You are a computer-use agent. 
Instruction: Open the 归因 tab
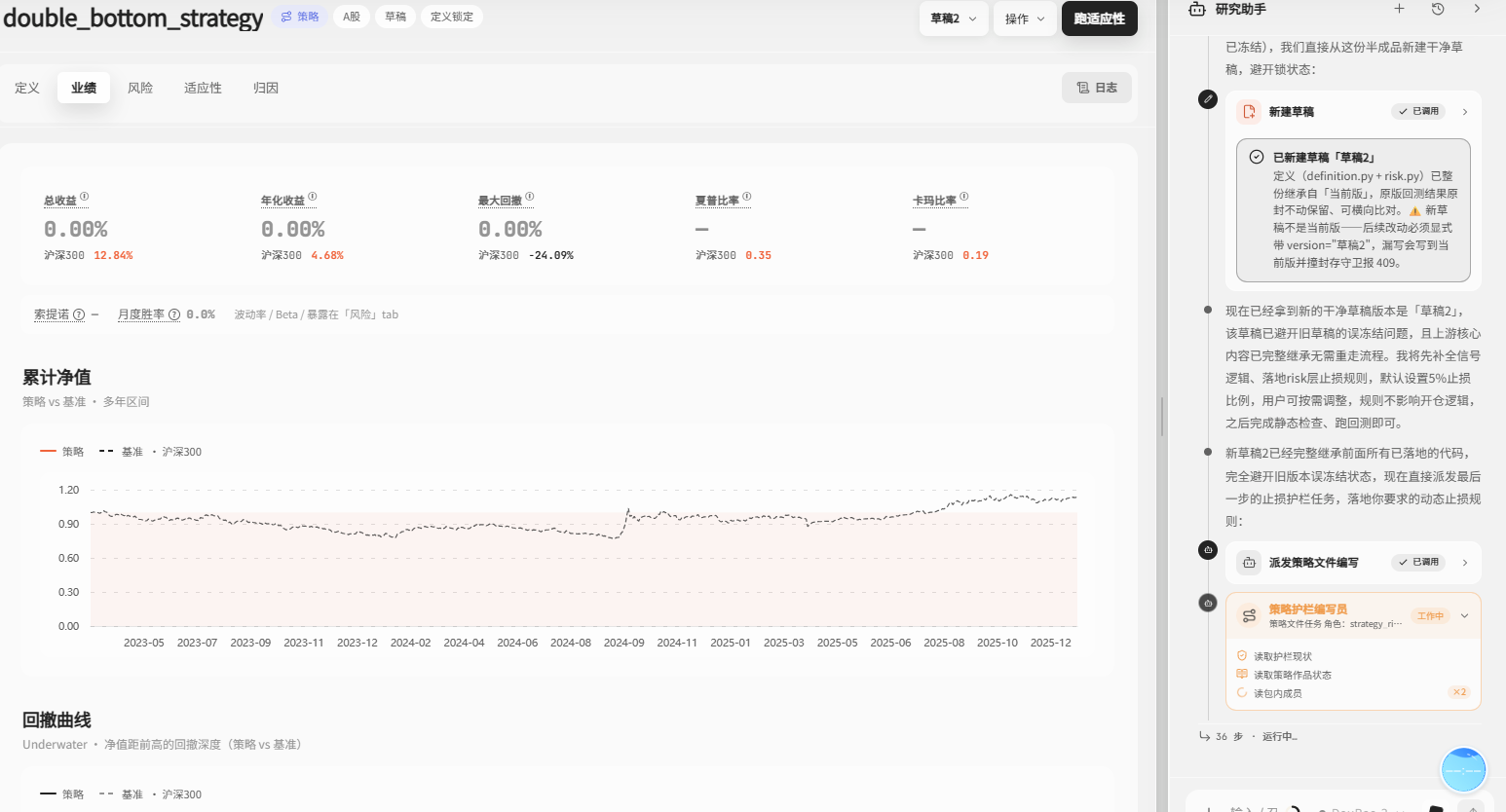pos(266,88)
